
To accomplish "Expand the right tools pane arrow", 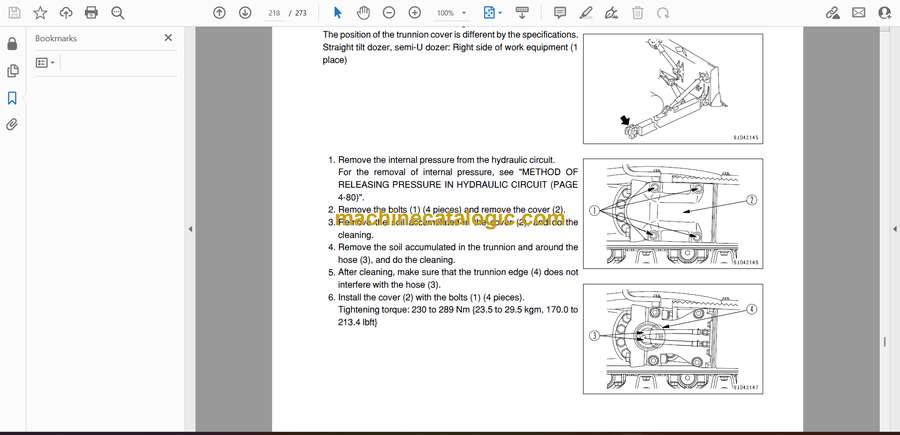I will [x=894, y=229].
